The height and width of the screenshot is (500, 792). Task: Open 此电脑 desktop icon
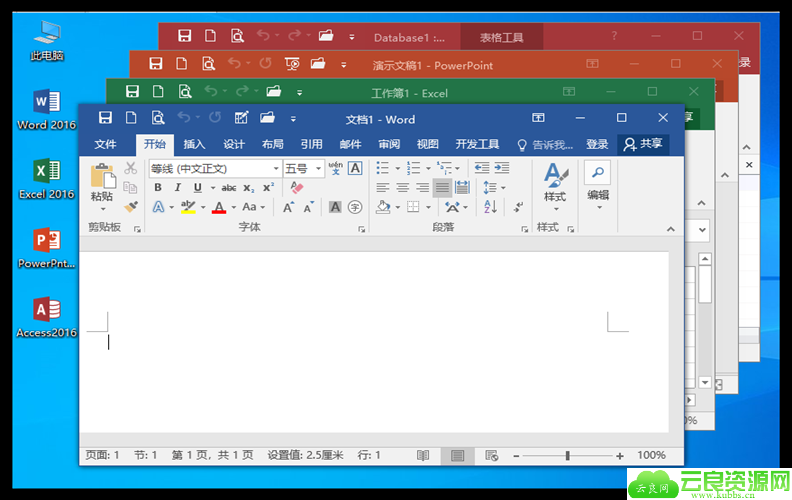pyautogui.click(x=47, y=41)
